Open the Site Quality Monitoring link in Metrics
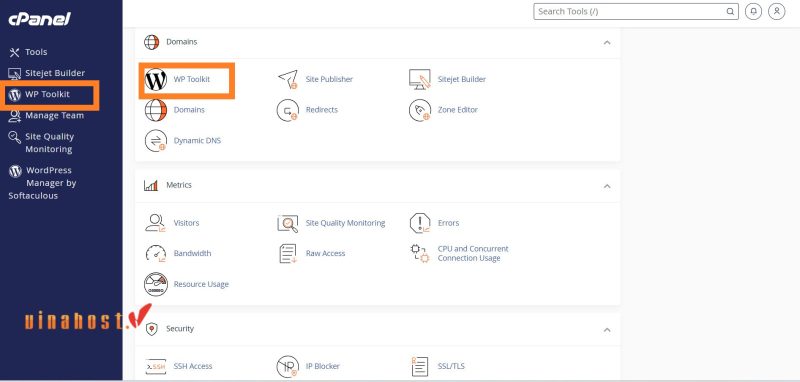Image resolution: width=800 pixels, height=382 pixels. pyautogui.click(x=345, y=223)
